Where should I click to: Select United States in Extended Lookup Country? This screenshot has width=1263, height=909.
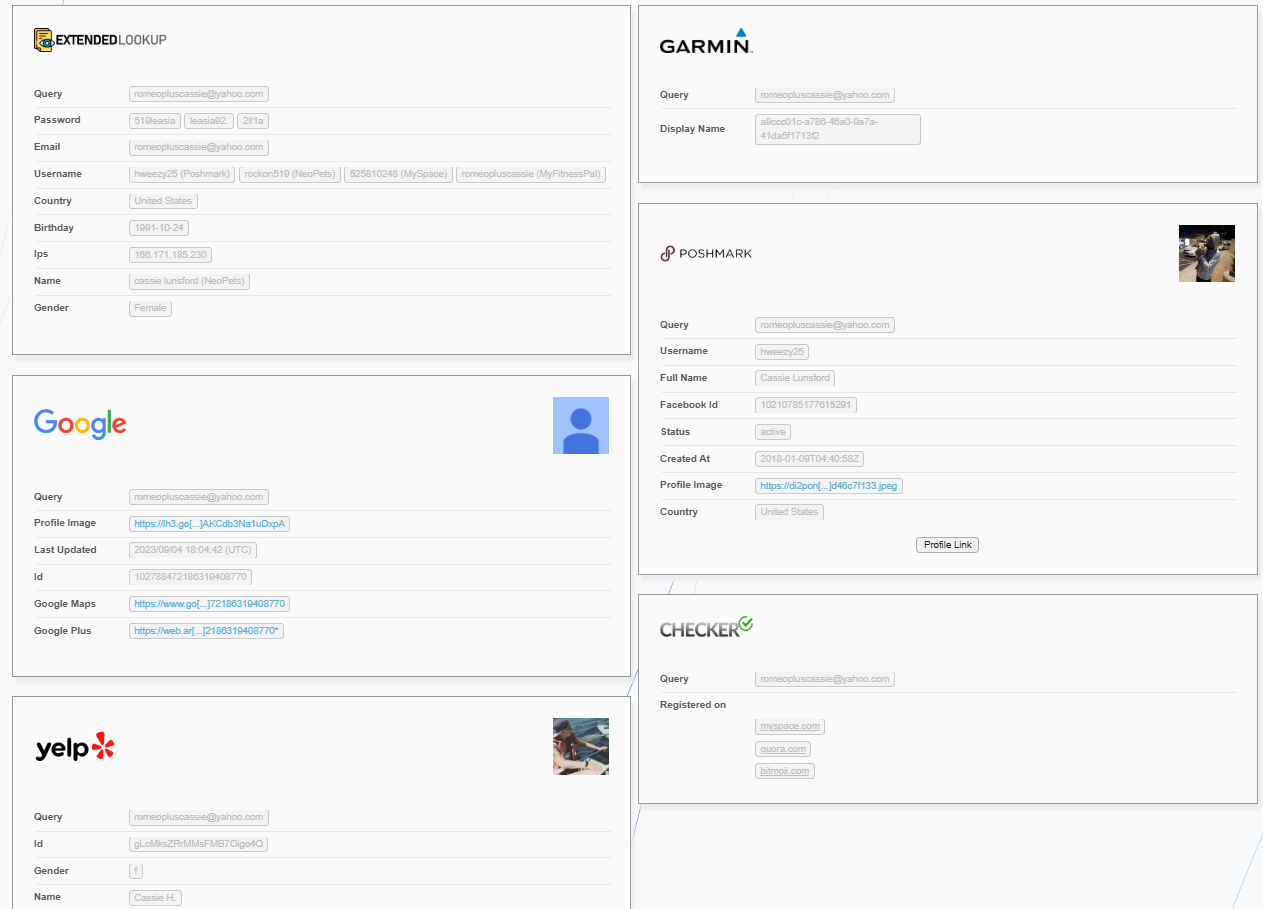click(x=163, y=201)
